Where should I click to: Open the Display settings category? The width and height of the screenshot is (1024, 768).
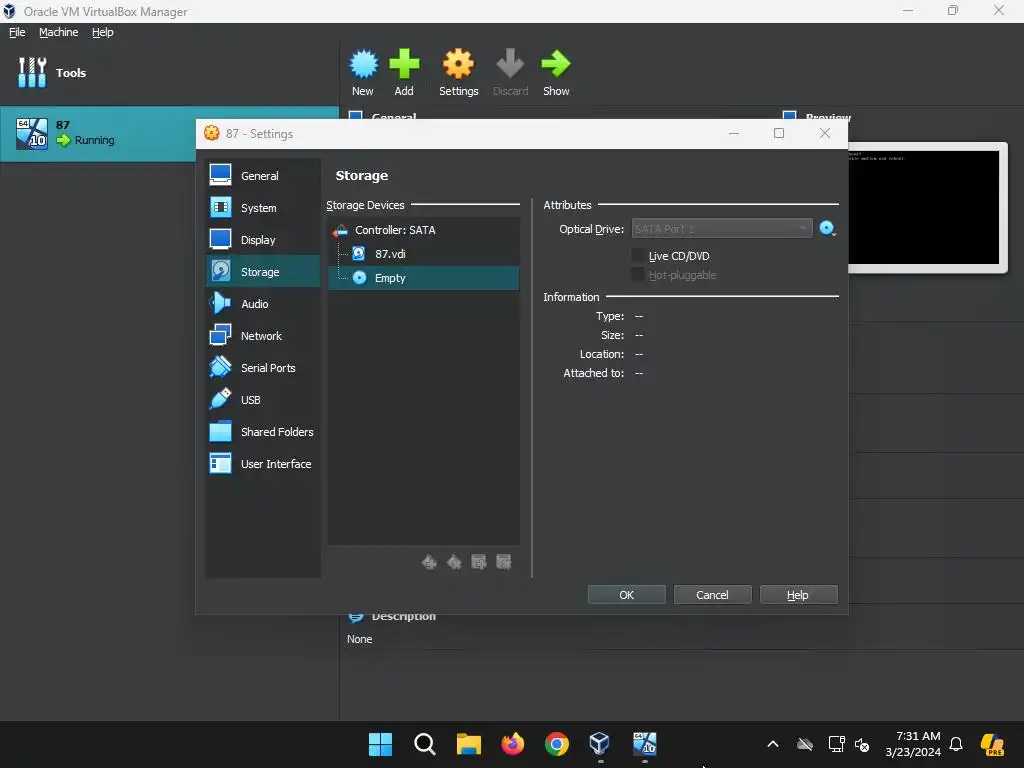point(263,240)
